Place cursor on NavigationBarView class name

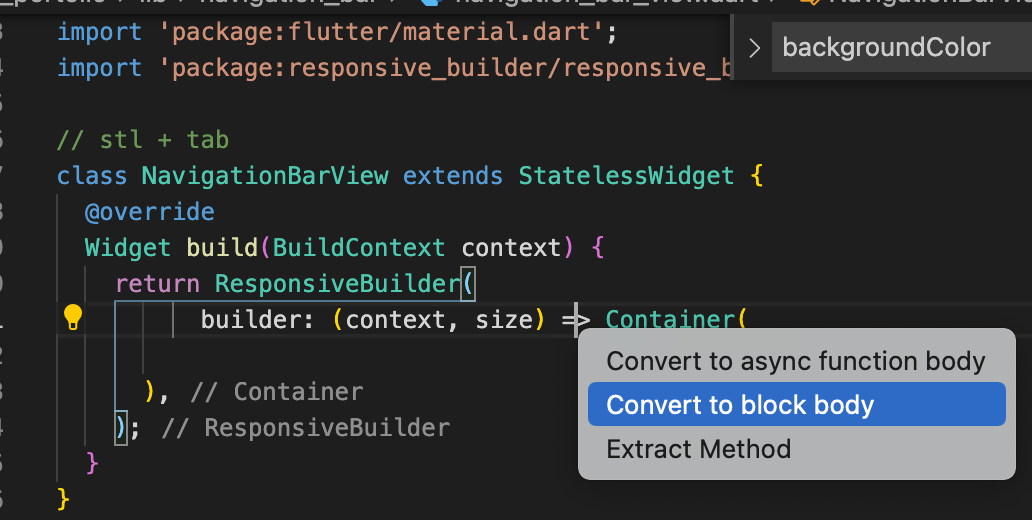[x=265, y=176]
